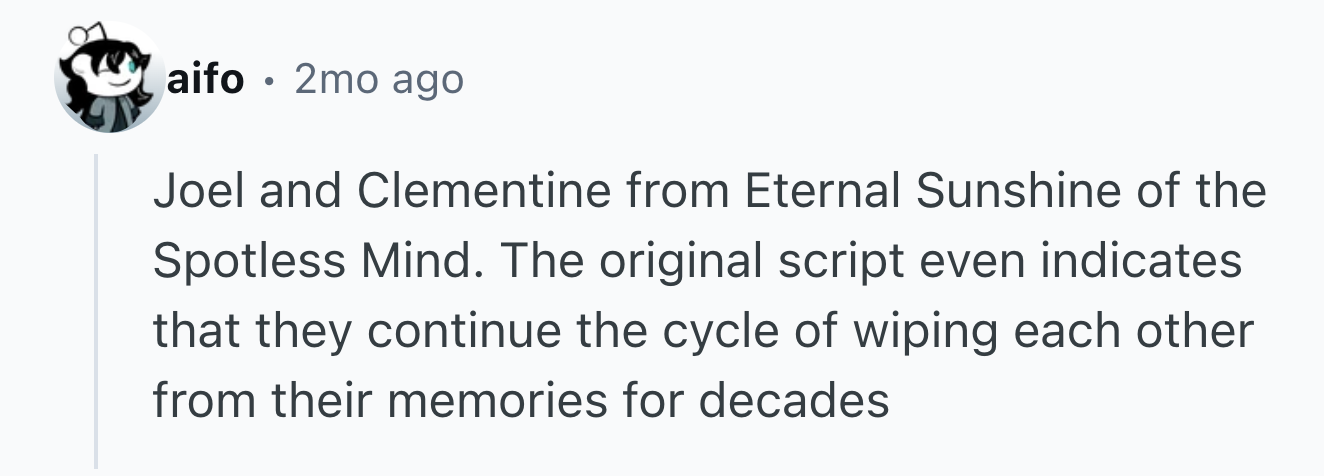Open the aifo username profile link
Screen dimensions: 1324x476
pos(206,79)
